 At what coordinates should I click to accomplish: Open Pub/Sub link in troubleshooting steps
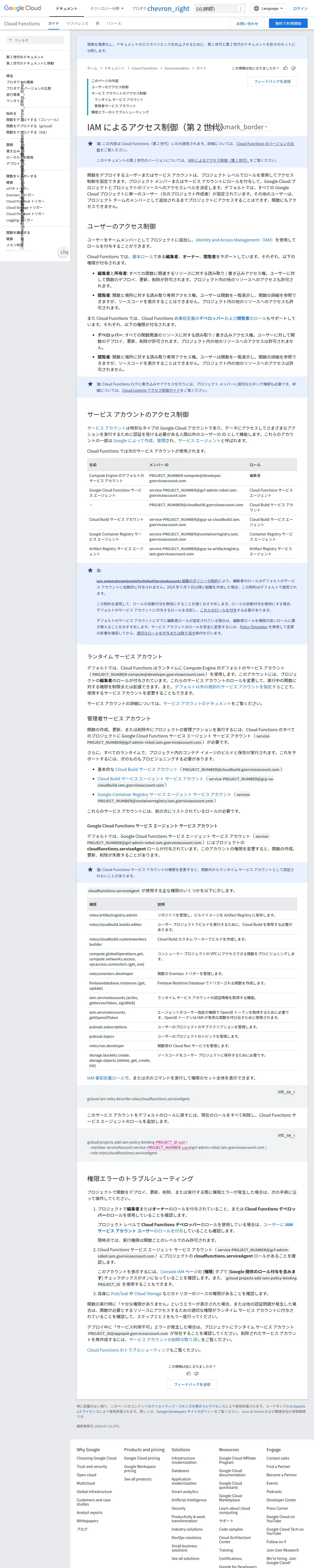pyautogui.click(x=120, y=1294)
